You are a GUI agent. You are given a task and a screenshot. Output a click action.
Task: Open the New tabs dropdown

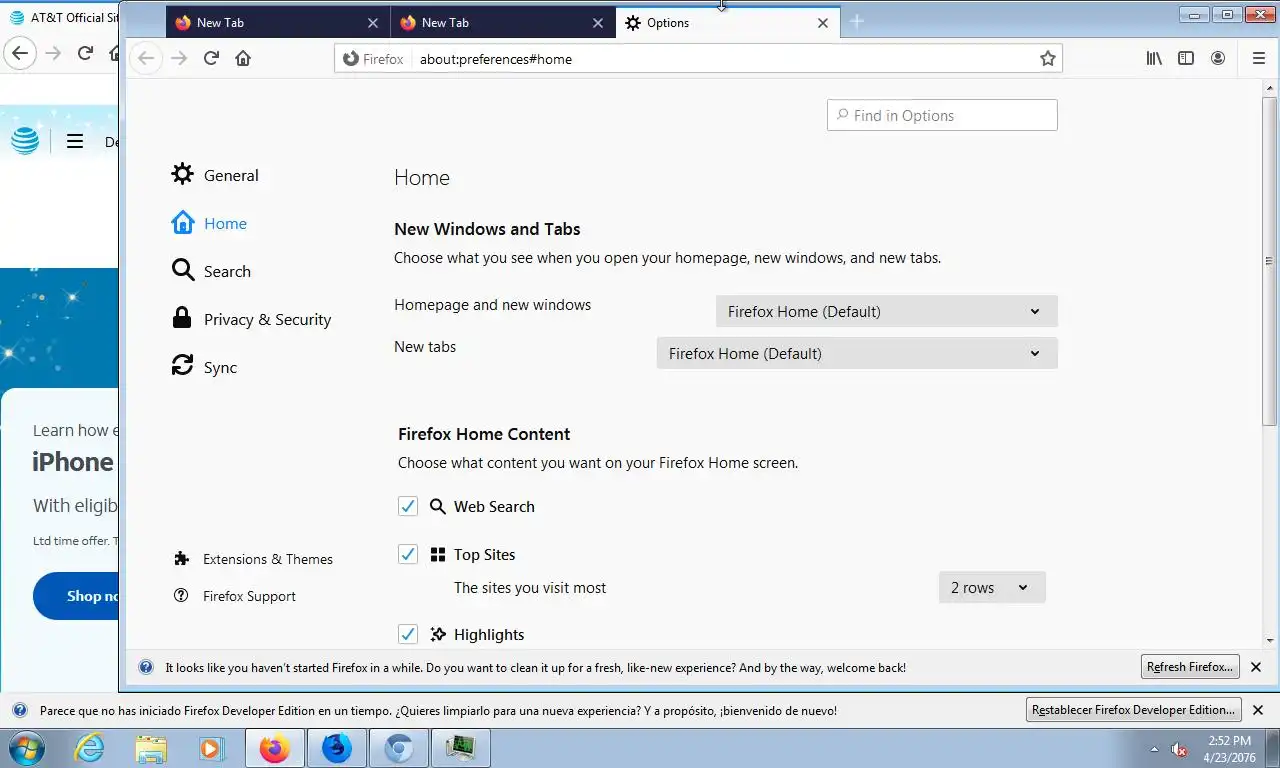point(857,353)
